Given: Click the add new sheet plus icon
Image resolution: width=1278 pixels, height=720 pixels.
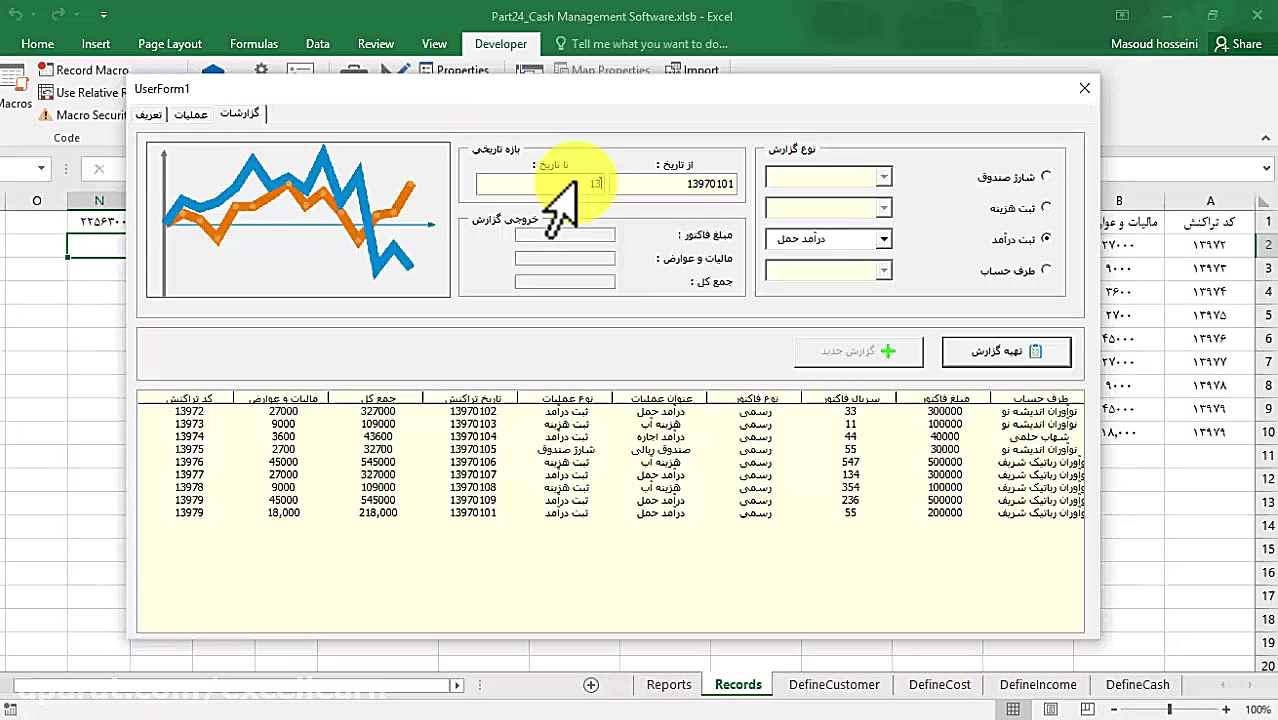Looking at the screenshot, I should click(x=591, y=685).
